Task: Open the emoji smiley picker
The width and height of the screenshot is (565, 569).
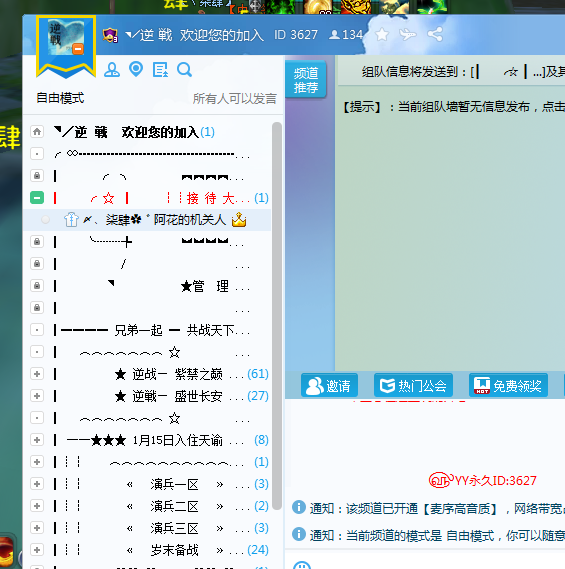Action: [x=302, y=565]
